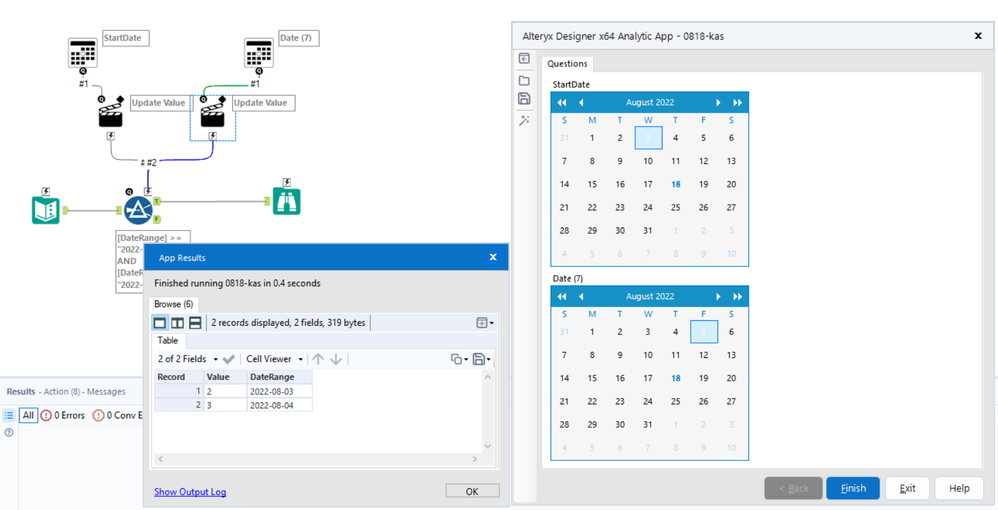The height and width of the screenshot is (510, 998).
Task: Go to next month in StartDate calendar
Action: pos(719,103)
